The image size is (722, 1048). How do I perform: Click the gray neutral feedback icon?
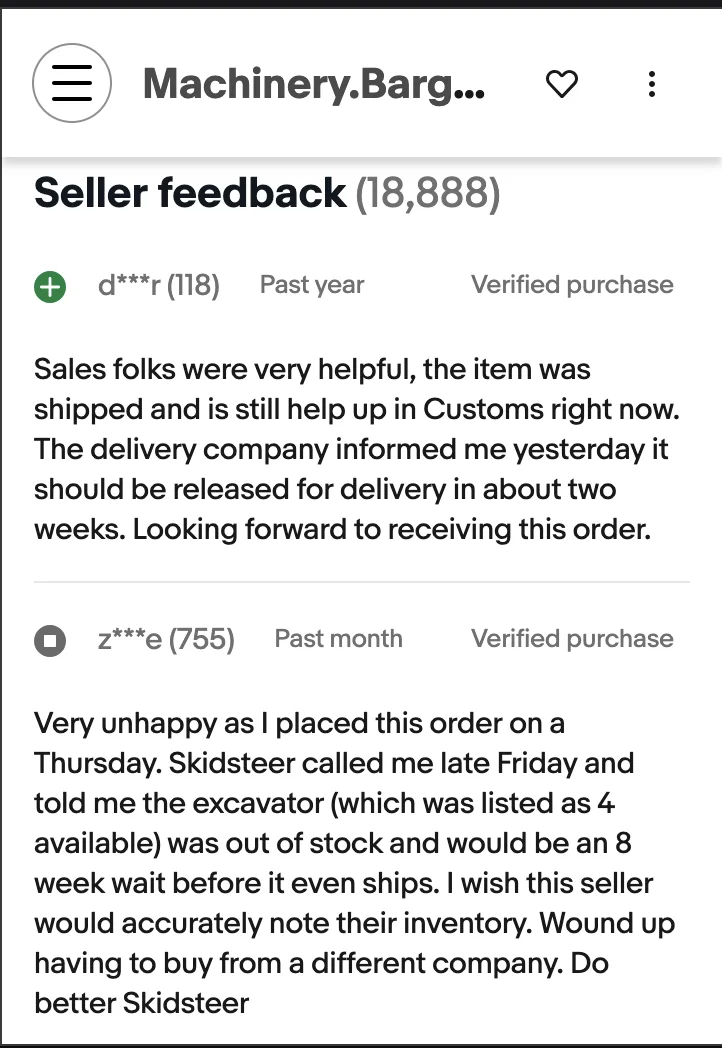click(x=49, y=640)
